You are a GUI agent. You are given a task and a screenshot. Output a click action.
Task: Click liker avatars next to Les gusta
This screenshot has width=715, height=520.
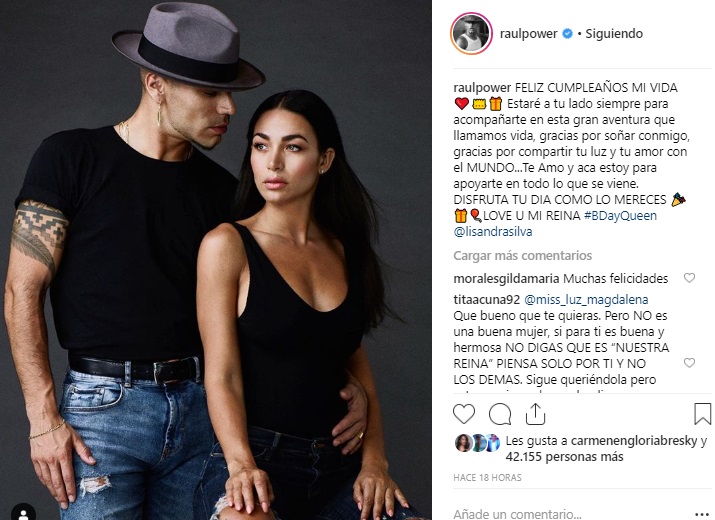pos(477,443)
